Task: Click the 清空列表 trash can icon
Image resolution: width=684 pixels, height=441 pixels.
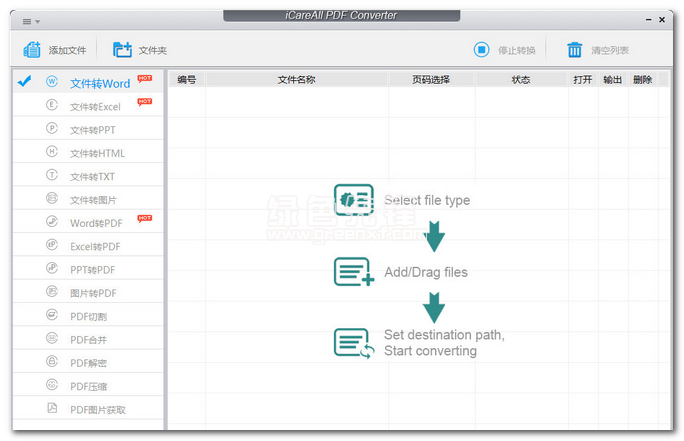Action: pyautogui.click(x=574, y=50)
